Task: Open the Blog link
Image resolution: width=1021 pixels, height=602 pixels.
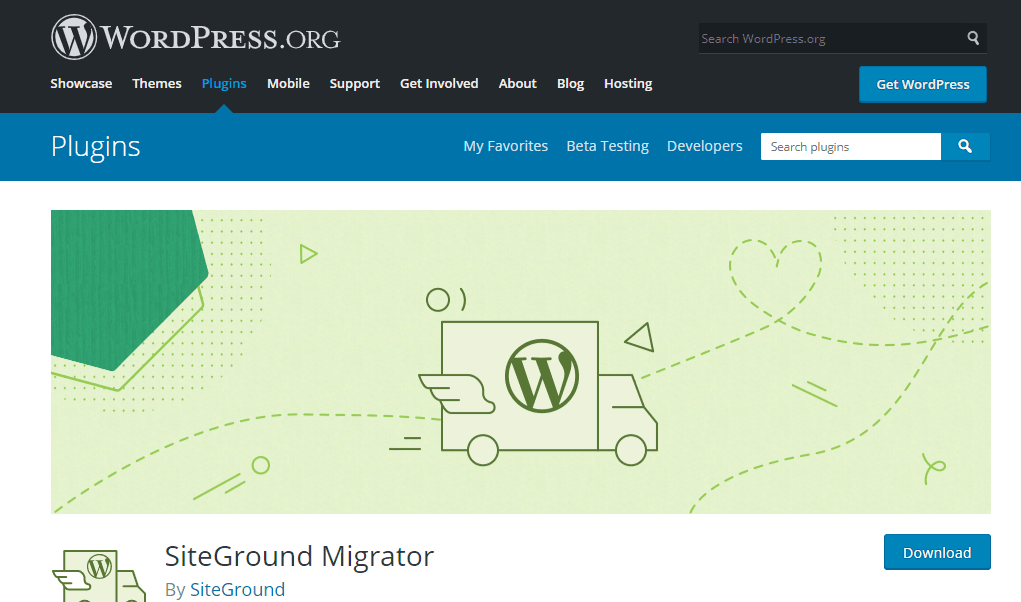Action: 570,83
